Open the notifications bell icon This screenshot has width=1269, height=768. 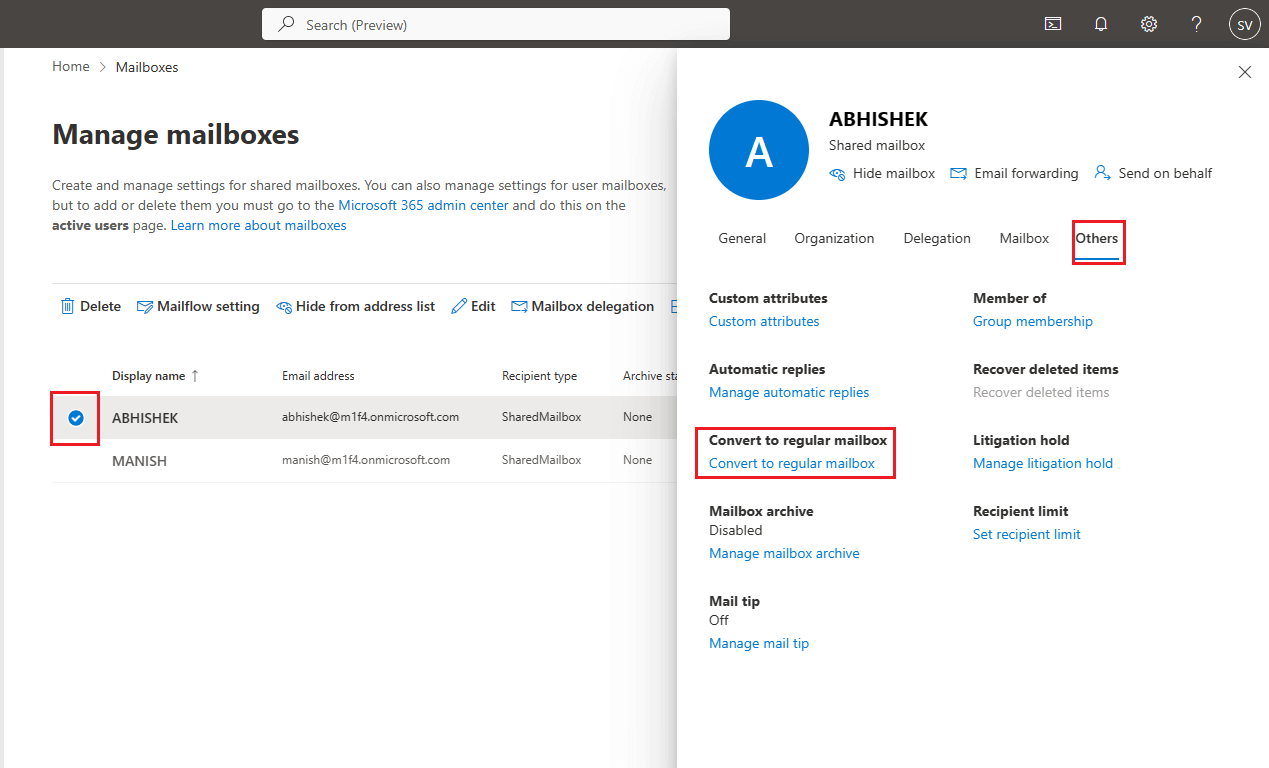click(x=1100, y=24)
